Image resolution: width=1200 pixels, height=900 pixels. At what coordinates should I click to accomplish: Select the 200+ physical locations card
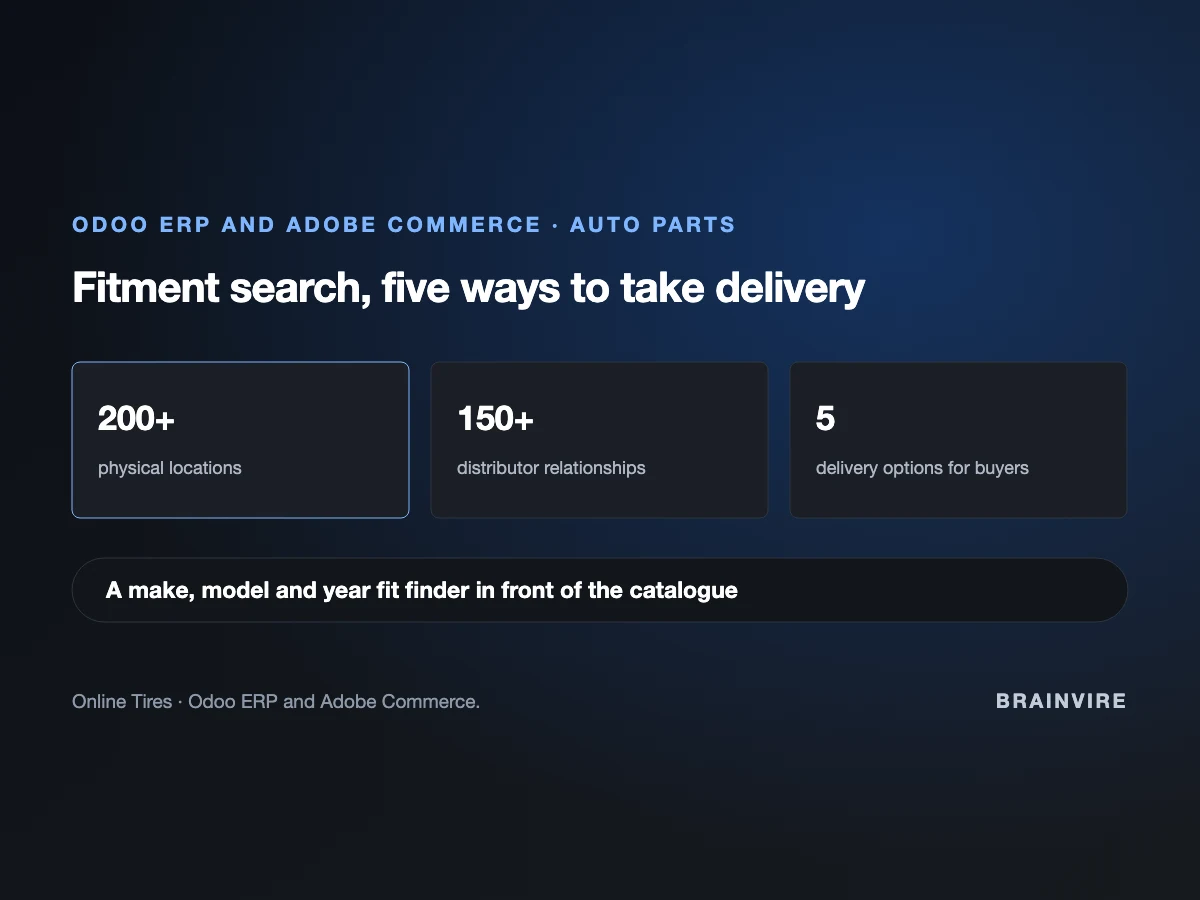pos(240,440)
